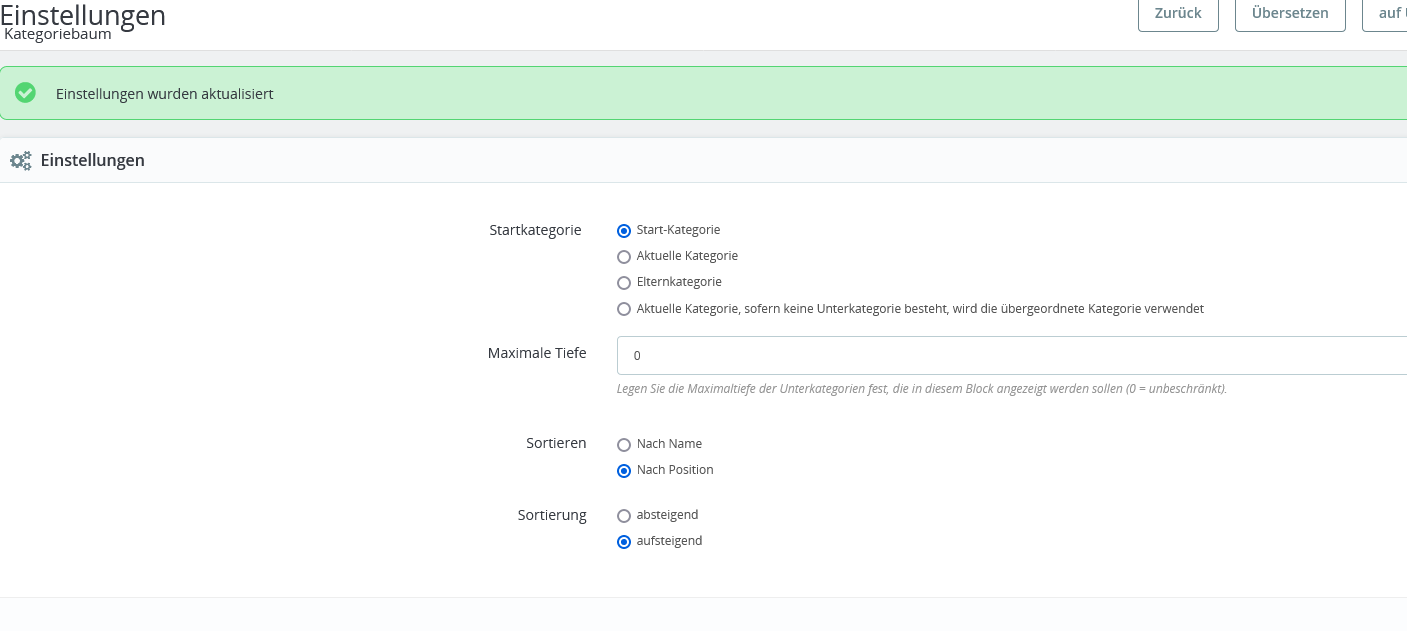This screenshot has height=631, width=1407.
Task: Choose Aktuelle Kategorie as the start category
Action: coord(624,257)
